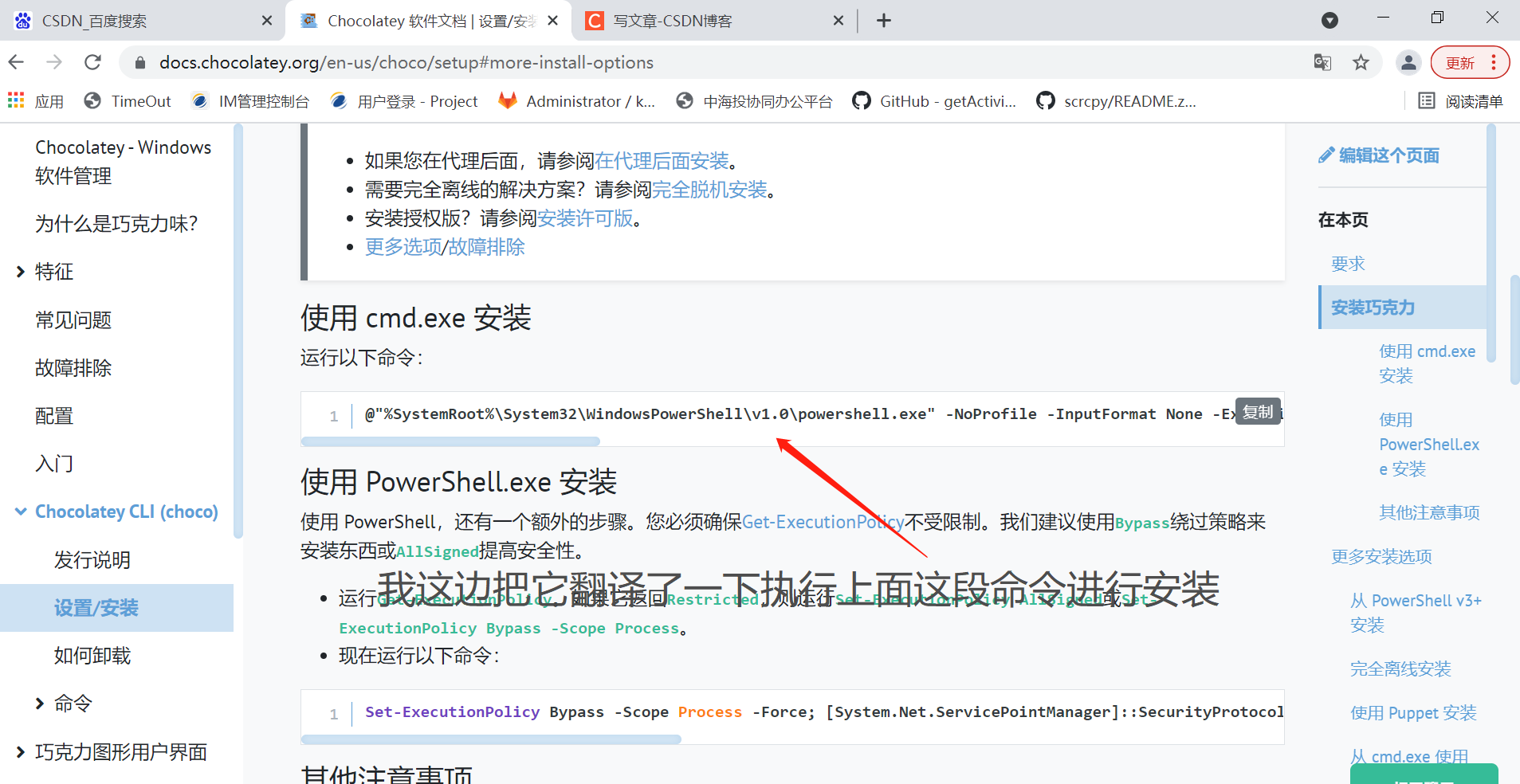Open 阅读清单 reading list
The height and width of the screenshot is (784, 1520).
(x=1460, y=101)
